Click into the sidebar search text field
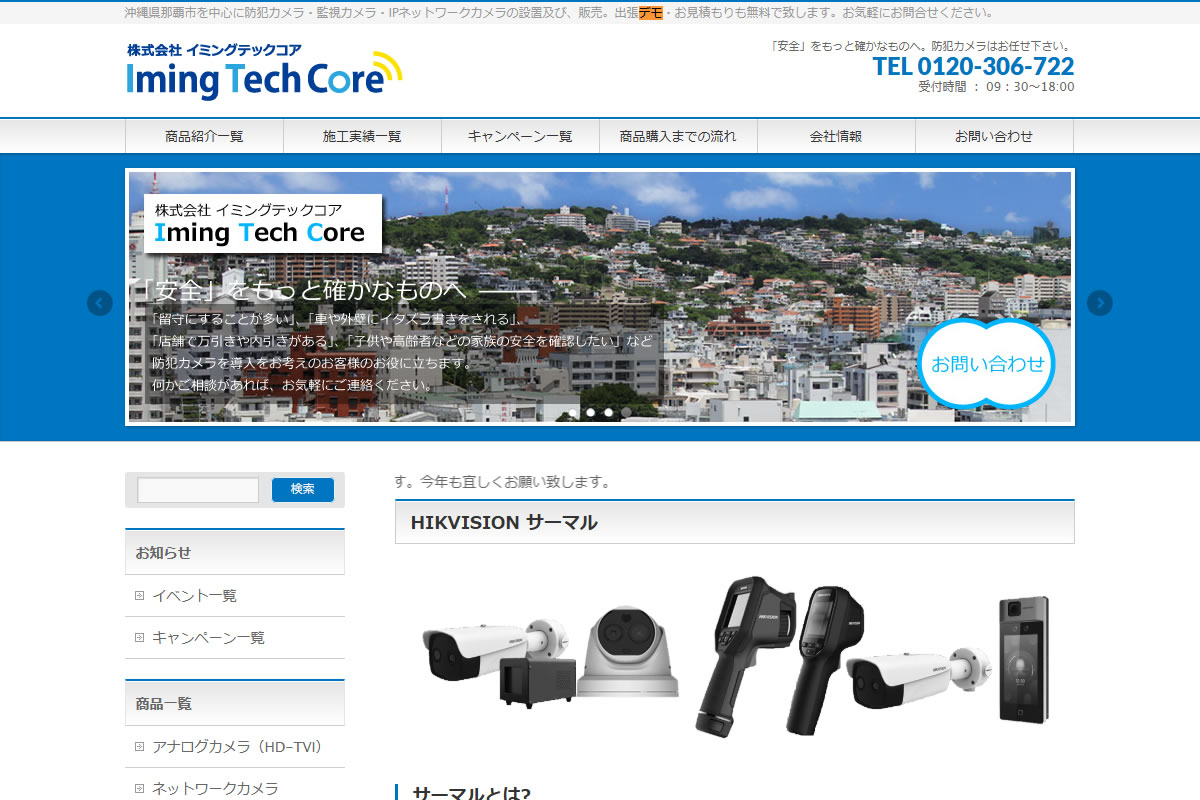Viewport: 1200px width, 800px height. (x=198, y=490)
